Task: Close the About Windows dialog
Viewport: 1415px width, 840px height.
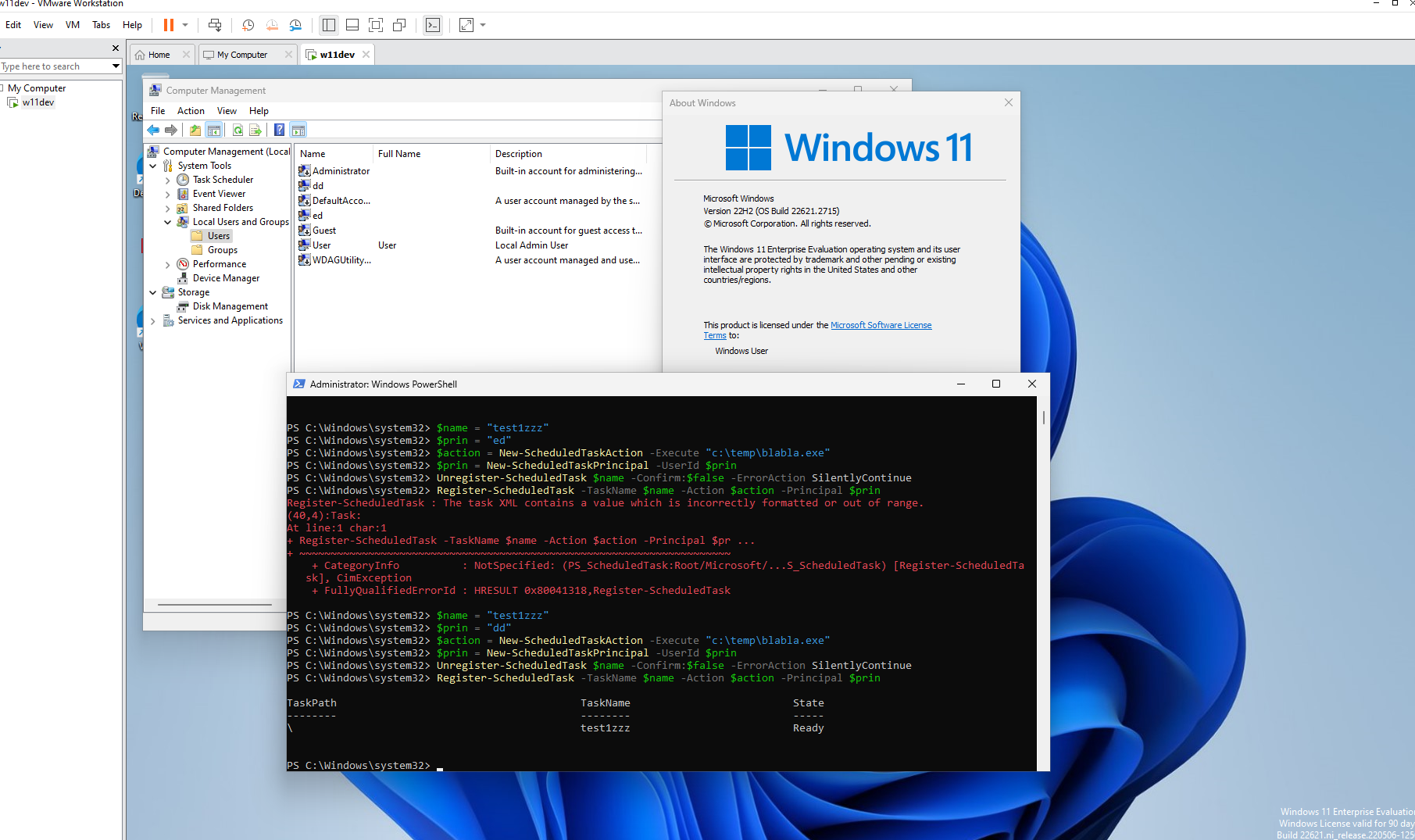Action: point(1008,102)
